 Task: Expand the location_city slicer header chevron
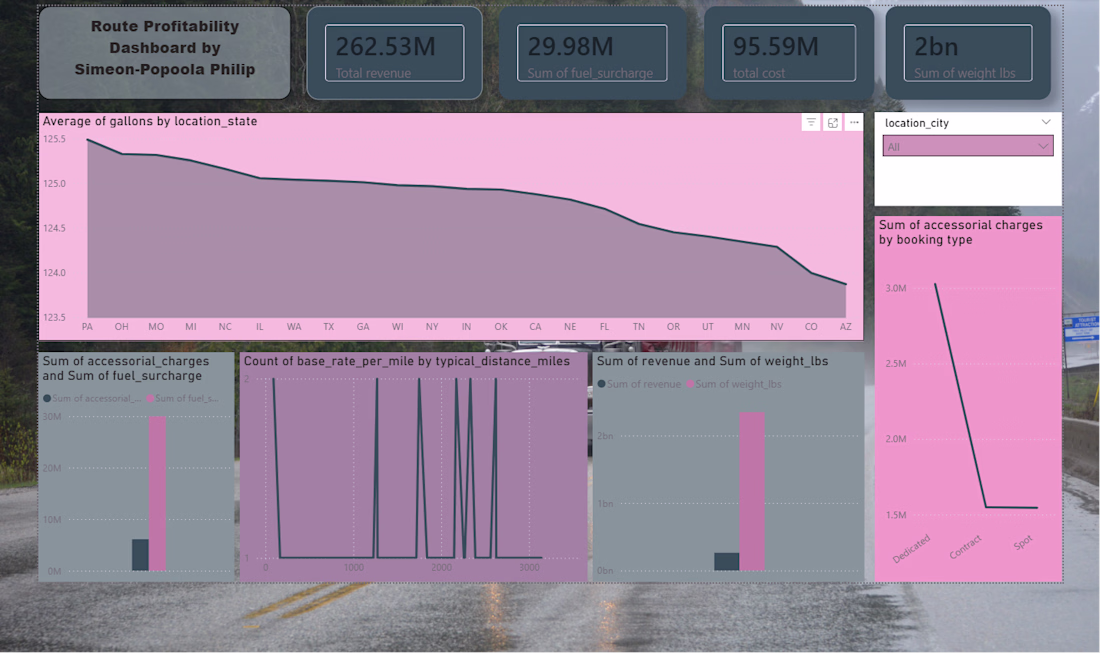coord(1046,122)
